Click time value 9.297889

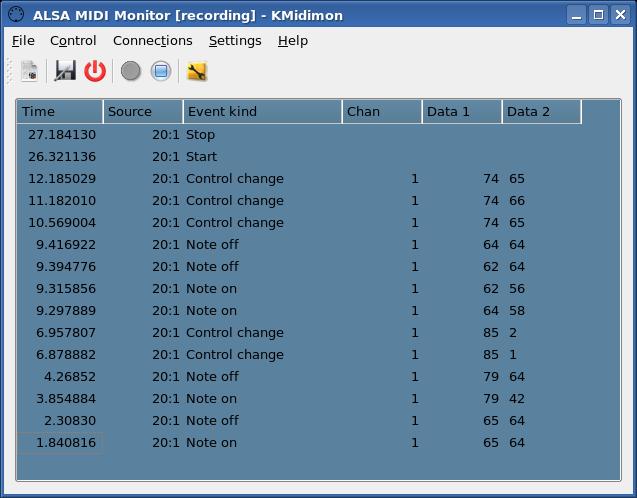tap(66, 310)
